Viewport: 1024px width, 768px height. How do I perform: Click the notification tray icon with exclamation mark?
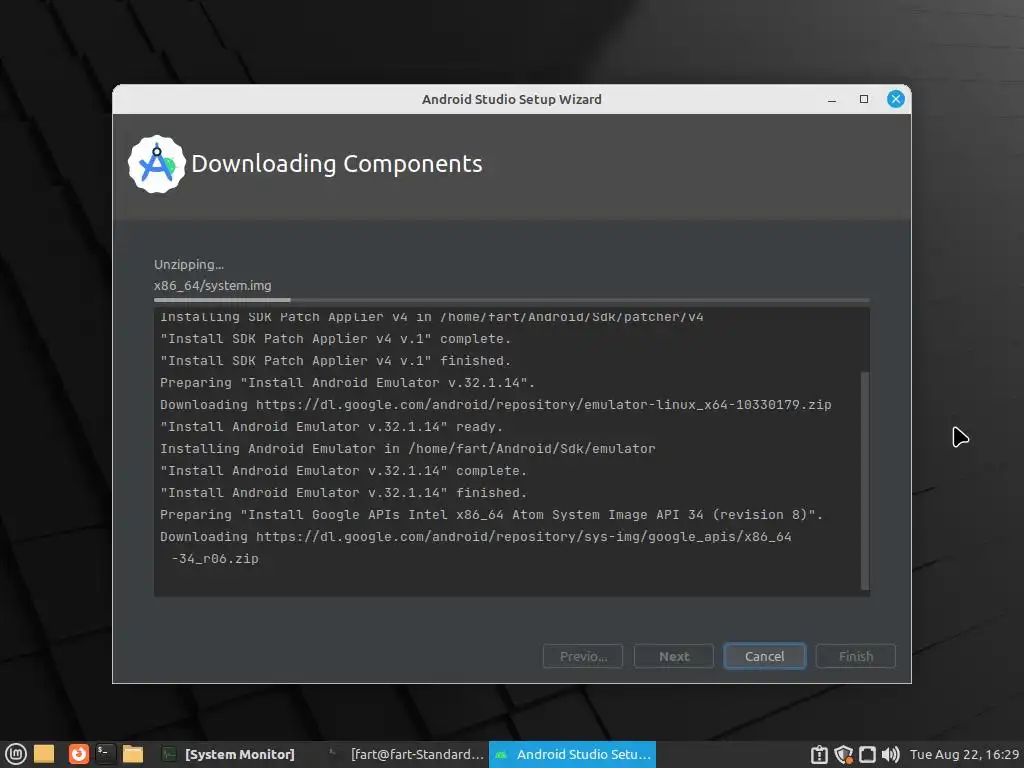pos(819,755)
